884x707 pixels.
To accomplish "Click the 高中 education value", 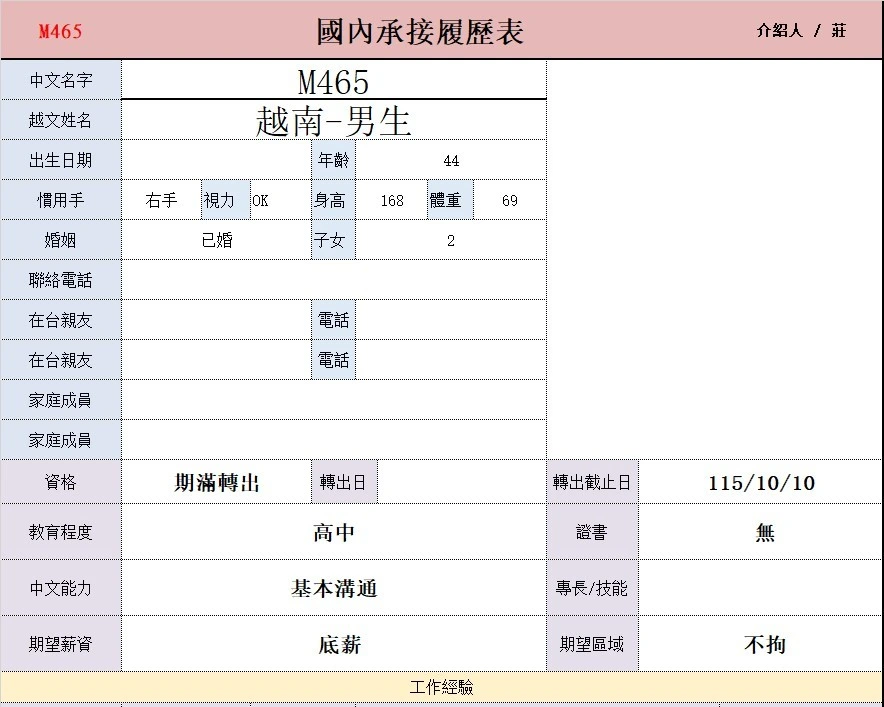I will pyautogui.click(x=334, y=532).
